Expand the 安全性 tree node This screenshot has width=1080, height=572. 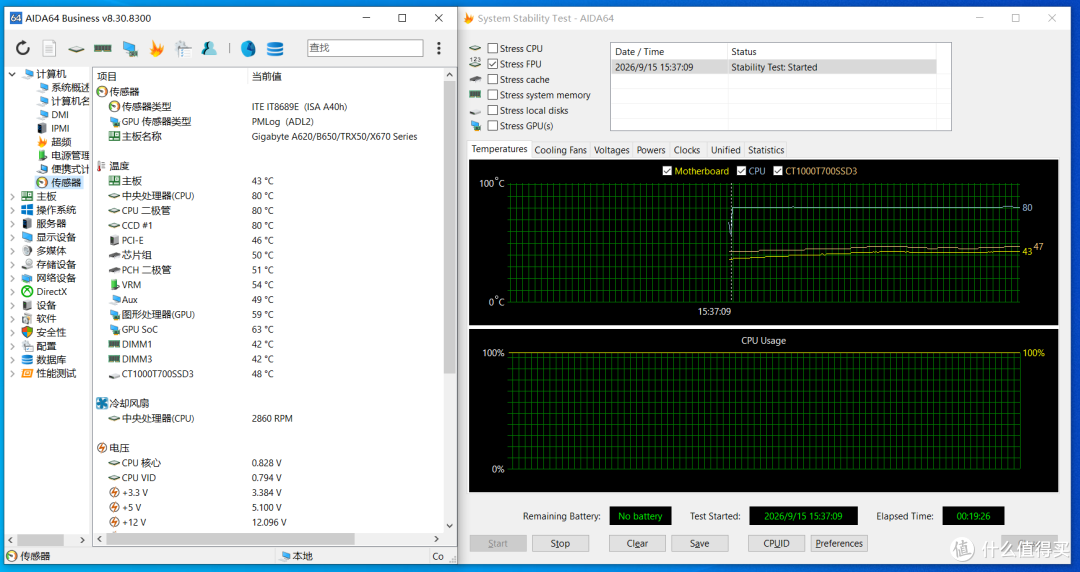tap(12, 333)
